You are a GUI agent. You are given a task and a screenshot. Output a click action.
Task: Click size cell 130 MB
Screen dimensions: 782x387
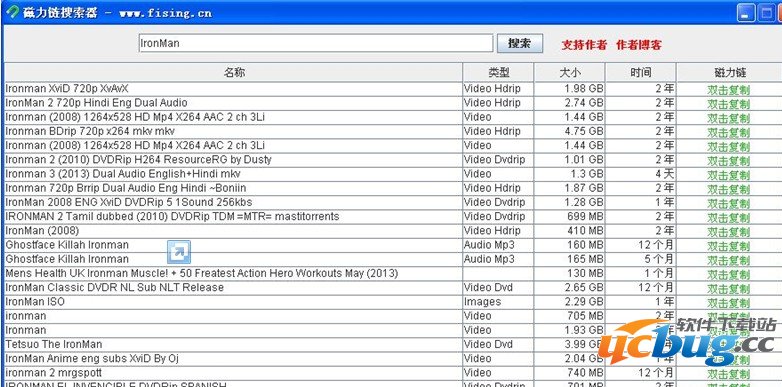pos(570,273)
